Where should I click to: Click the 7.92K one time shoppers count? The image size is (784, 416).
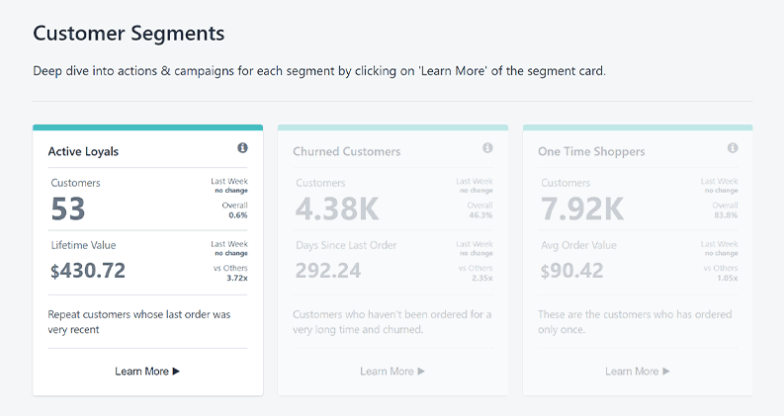pos(582,209)
